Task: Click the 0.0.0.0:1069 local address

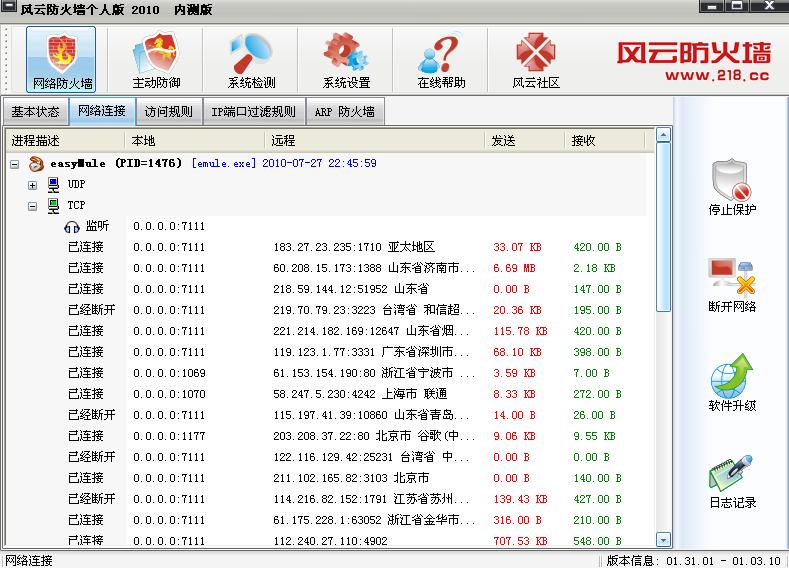Action: pyautogui.click(x=169, y=373)
